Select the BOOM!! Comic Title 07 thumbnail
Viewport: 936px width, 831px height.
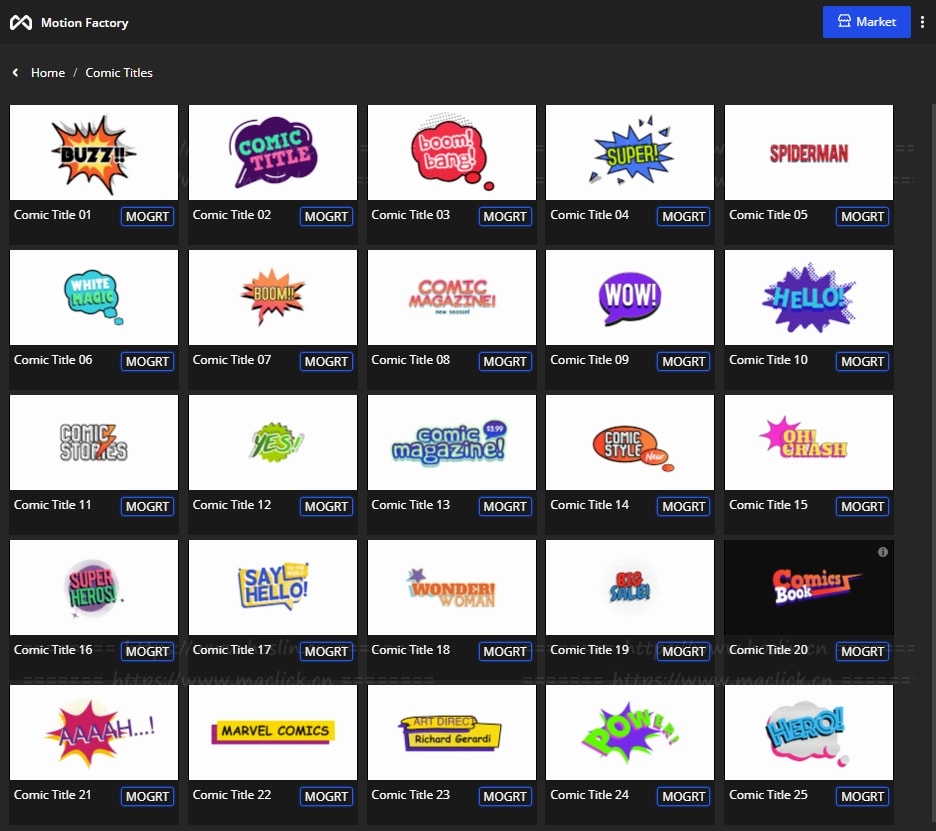pyautogui.click(x=273, y=297)
